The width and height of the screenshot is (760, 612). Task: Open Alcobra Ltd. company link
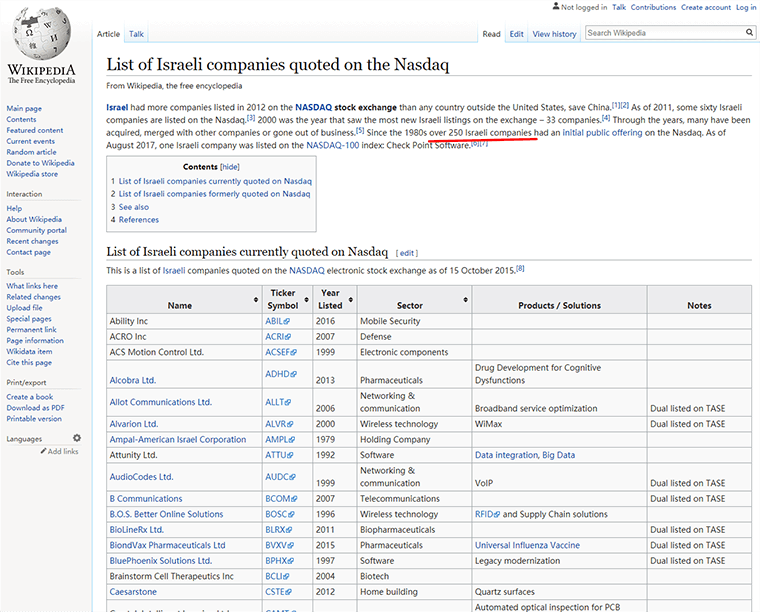133,380
